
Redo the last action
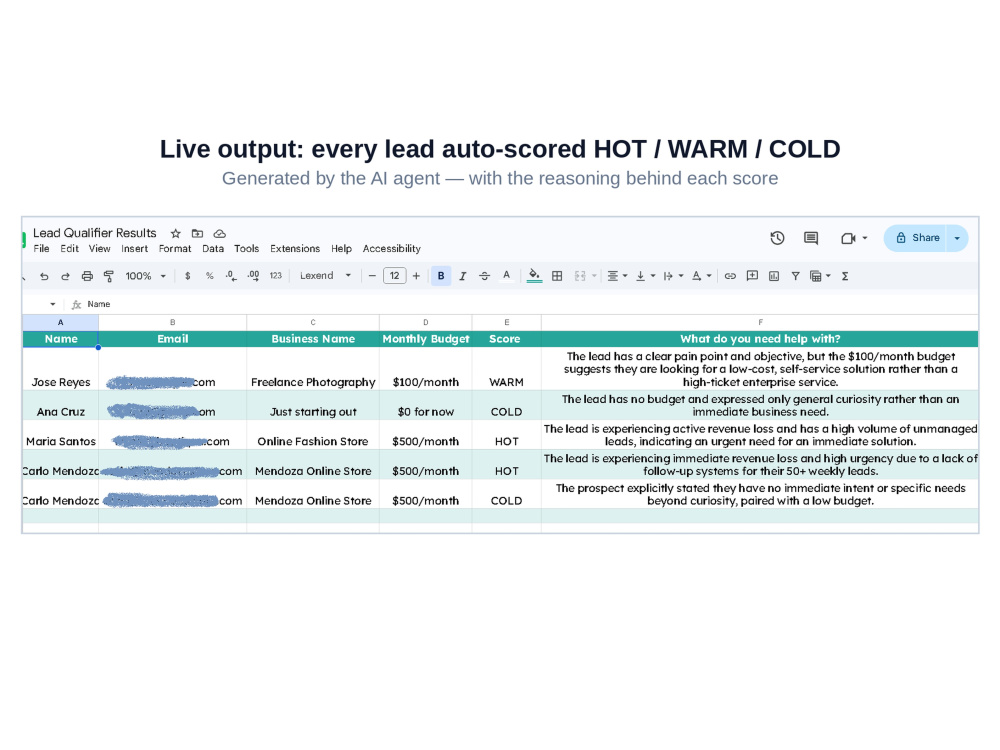point(65,276)
